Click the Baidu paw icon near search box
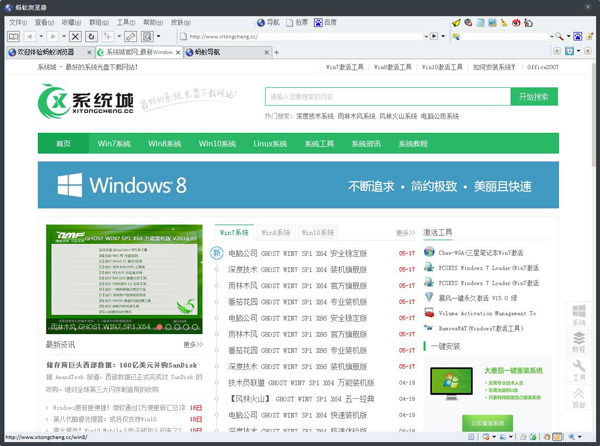The height and width of the screenshot is (446, 600). coord(577,36)
